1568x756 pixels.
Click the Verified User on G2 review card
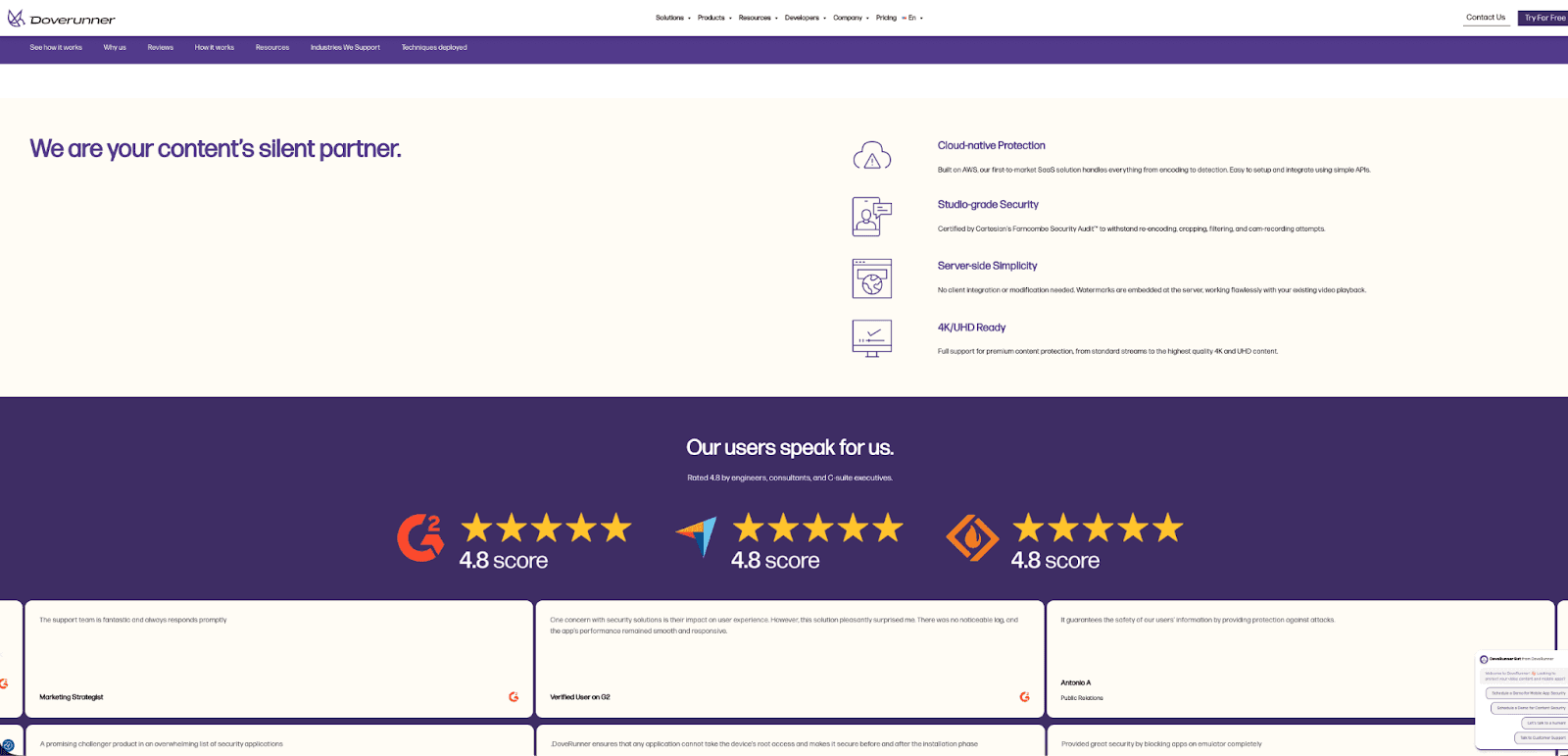(790, 659)
